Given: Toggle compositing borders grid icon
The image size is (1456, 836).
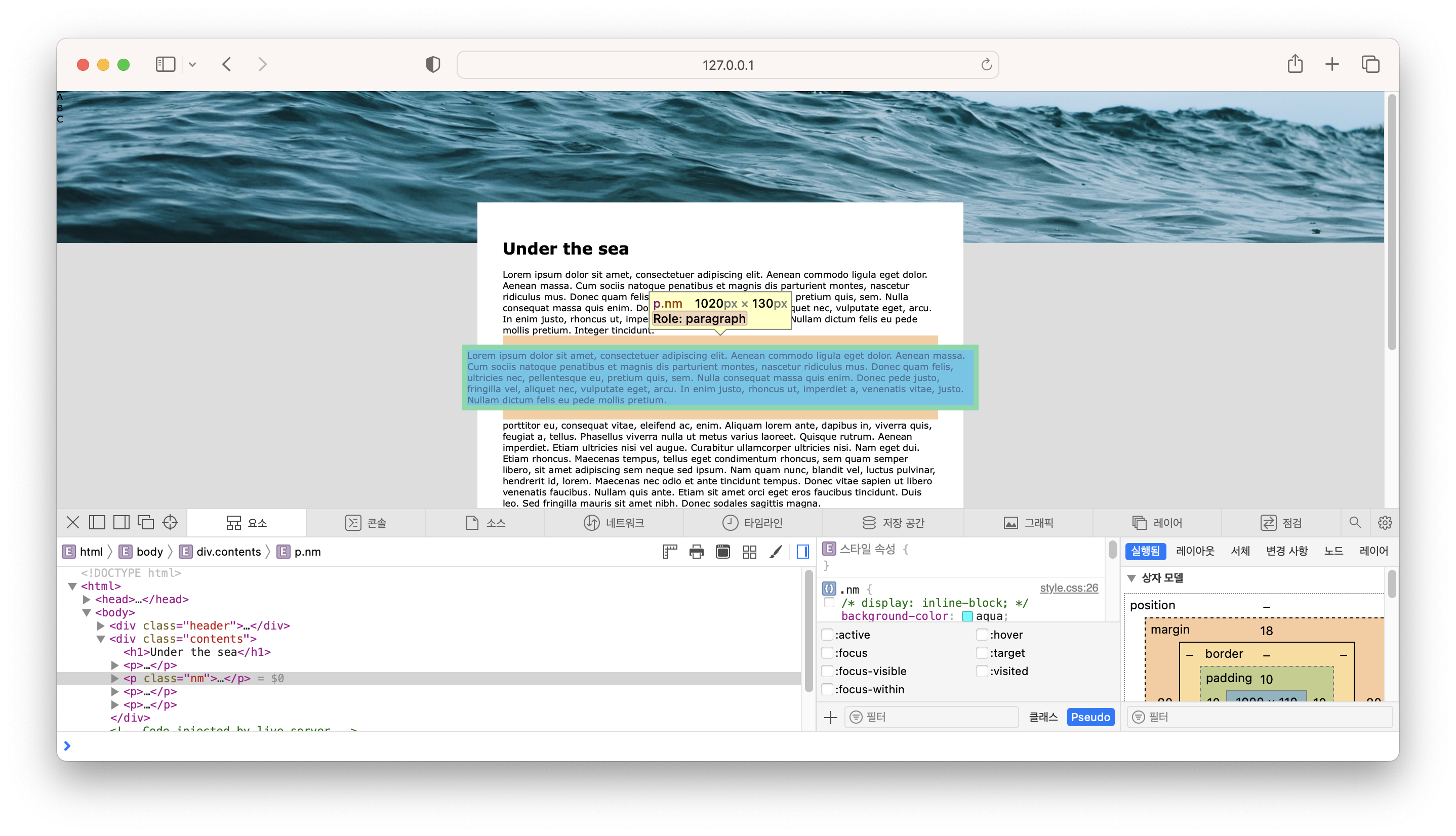Looking at the screenshot, I should pyautogui.click(x=749, y=552).
